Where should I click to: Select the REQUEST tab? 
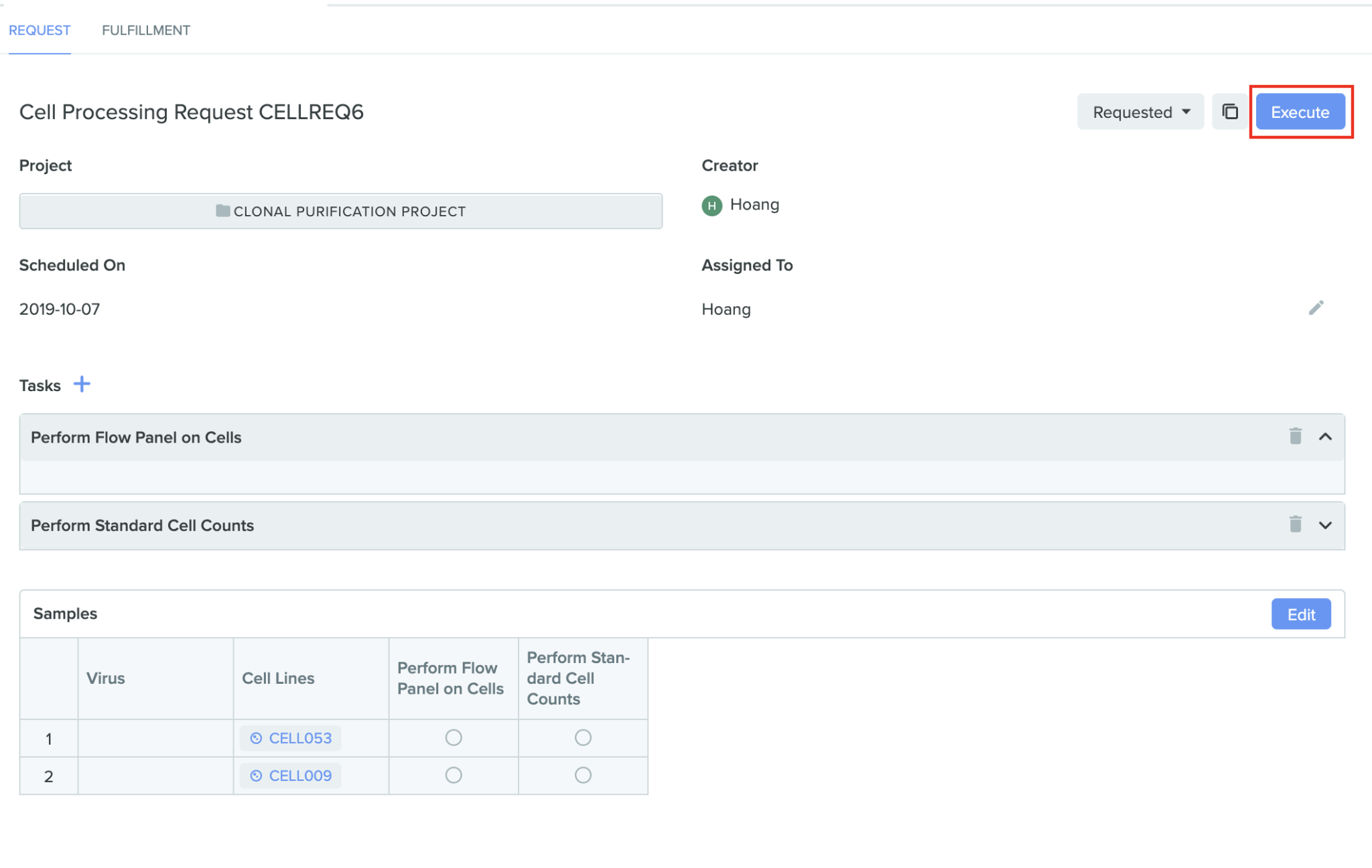pyautogui.click(x=40, y=30)
